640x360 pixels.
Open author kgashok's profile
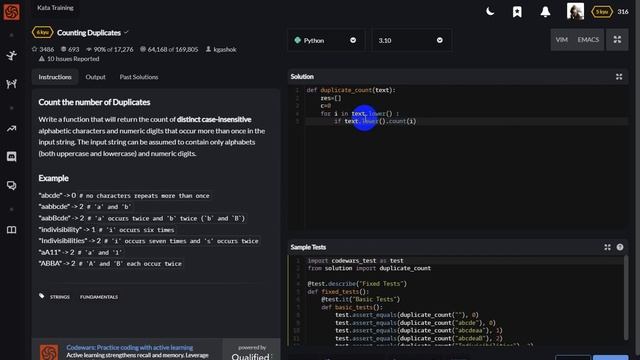(x=221, y=49)
